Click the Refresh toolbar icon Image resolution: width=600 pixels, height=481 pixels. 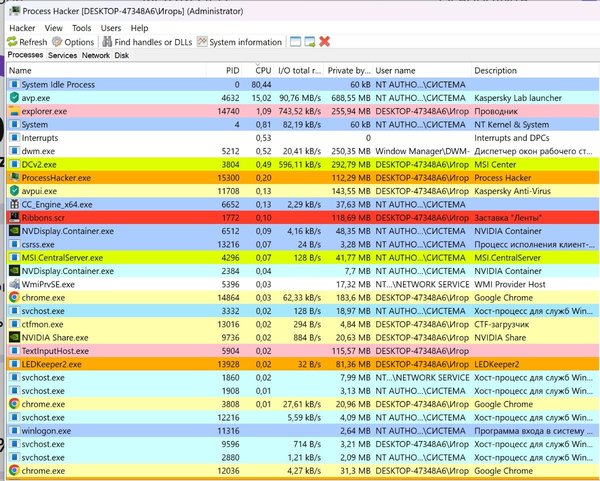[12, 42]
